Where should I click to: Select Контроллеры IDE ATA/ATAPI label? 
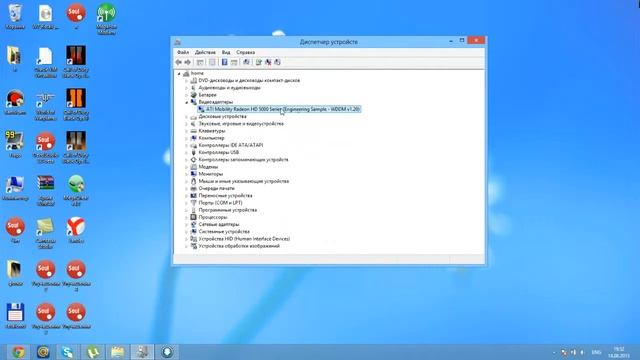tap(231, 145)
